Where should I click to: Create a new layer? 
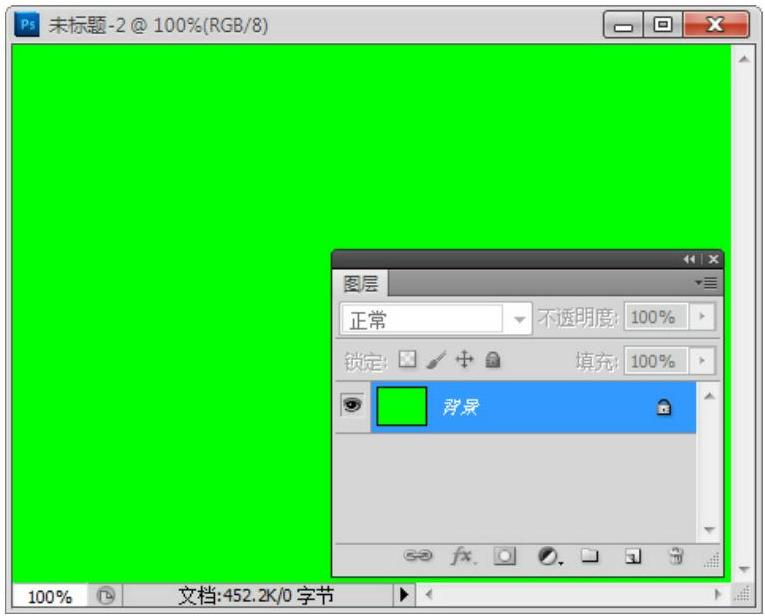click(x=632, y=556)
